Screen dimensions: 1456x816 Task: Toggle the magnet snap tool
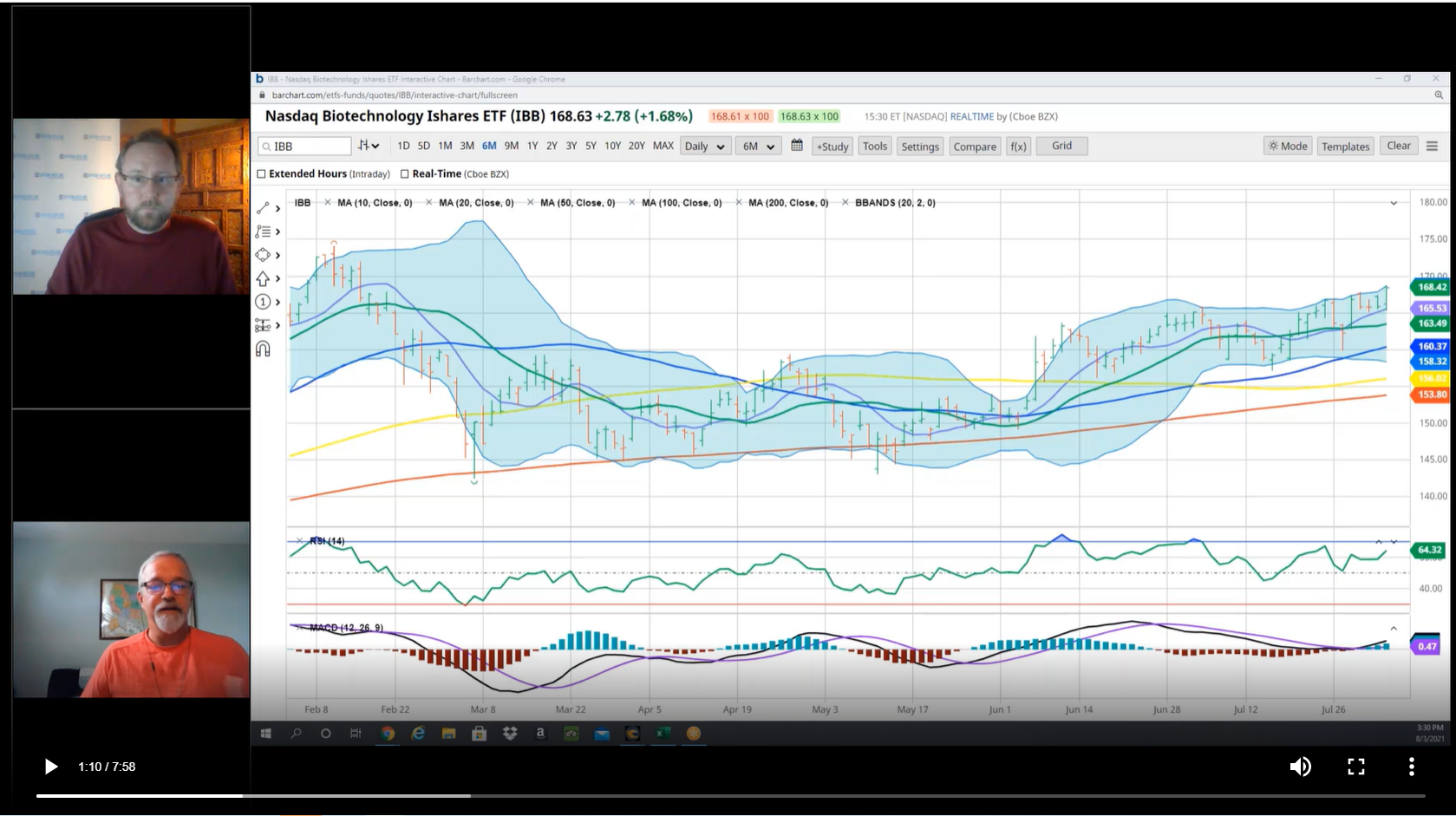coord(263,349)
